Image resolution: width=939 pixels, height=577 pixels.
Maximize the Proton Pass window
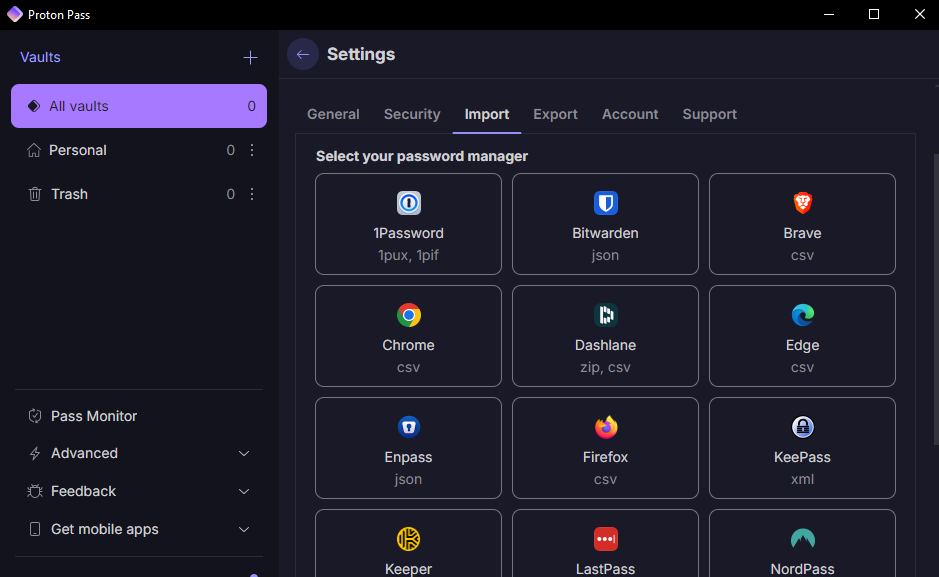pos(874,14)
